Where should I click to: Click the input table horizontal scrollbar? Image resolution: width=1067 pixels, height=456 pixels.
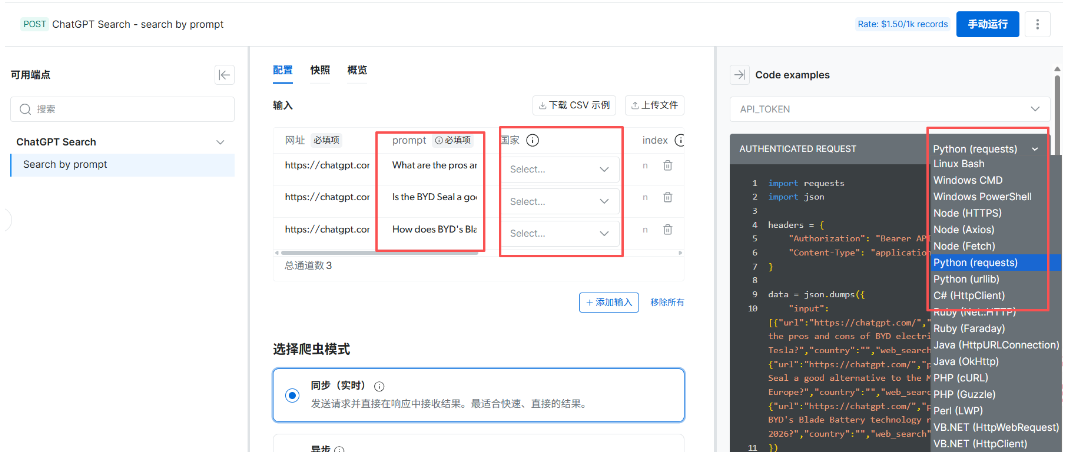(381, 253)
